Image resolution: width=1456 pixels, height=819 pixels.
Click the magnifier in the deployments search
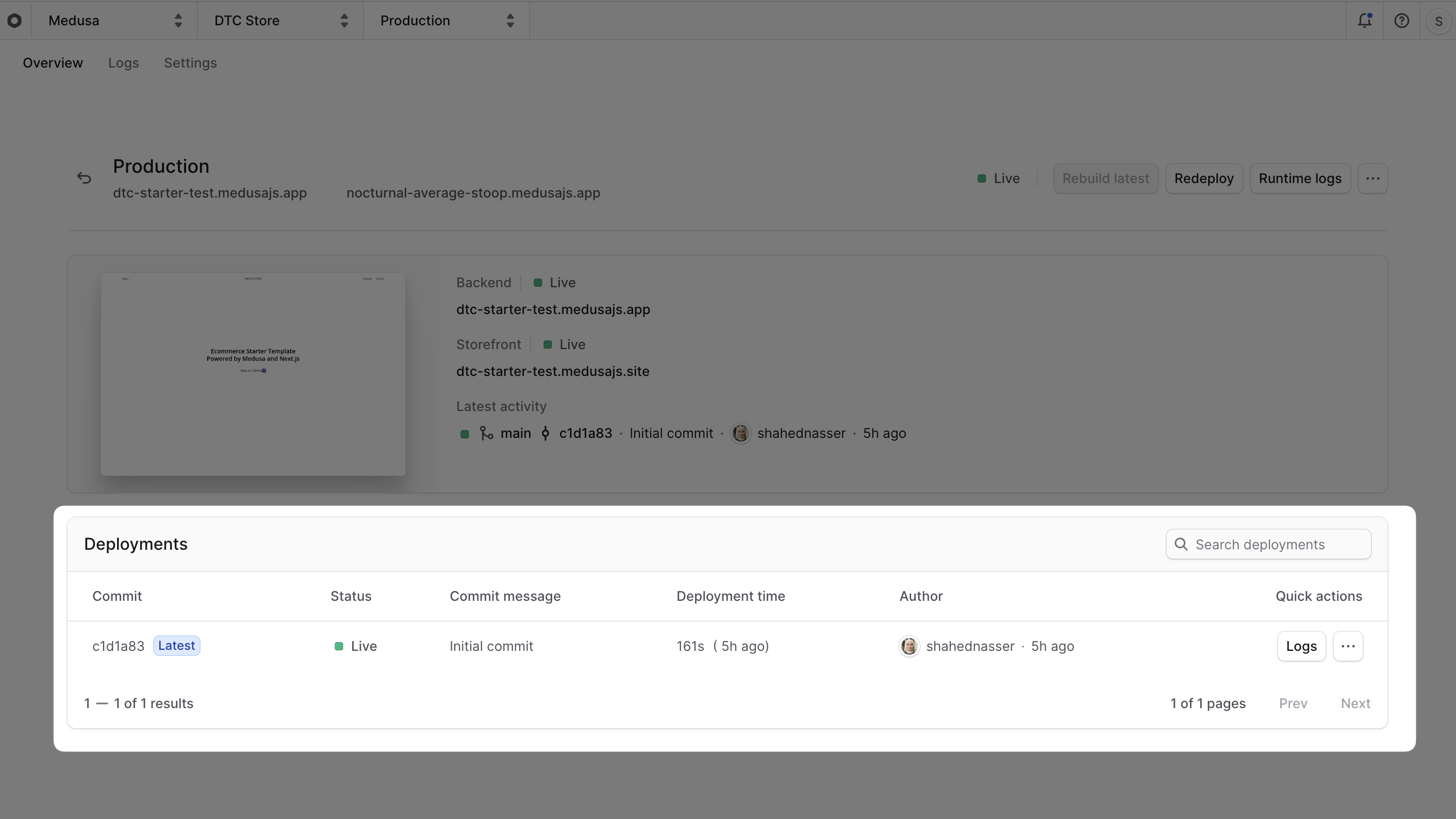pyautogui.click(x=1181, y=544)
